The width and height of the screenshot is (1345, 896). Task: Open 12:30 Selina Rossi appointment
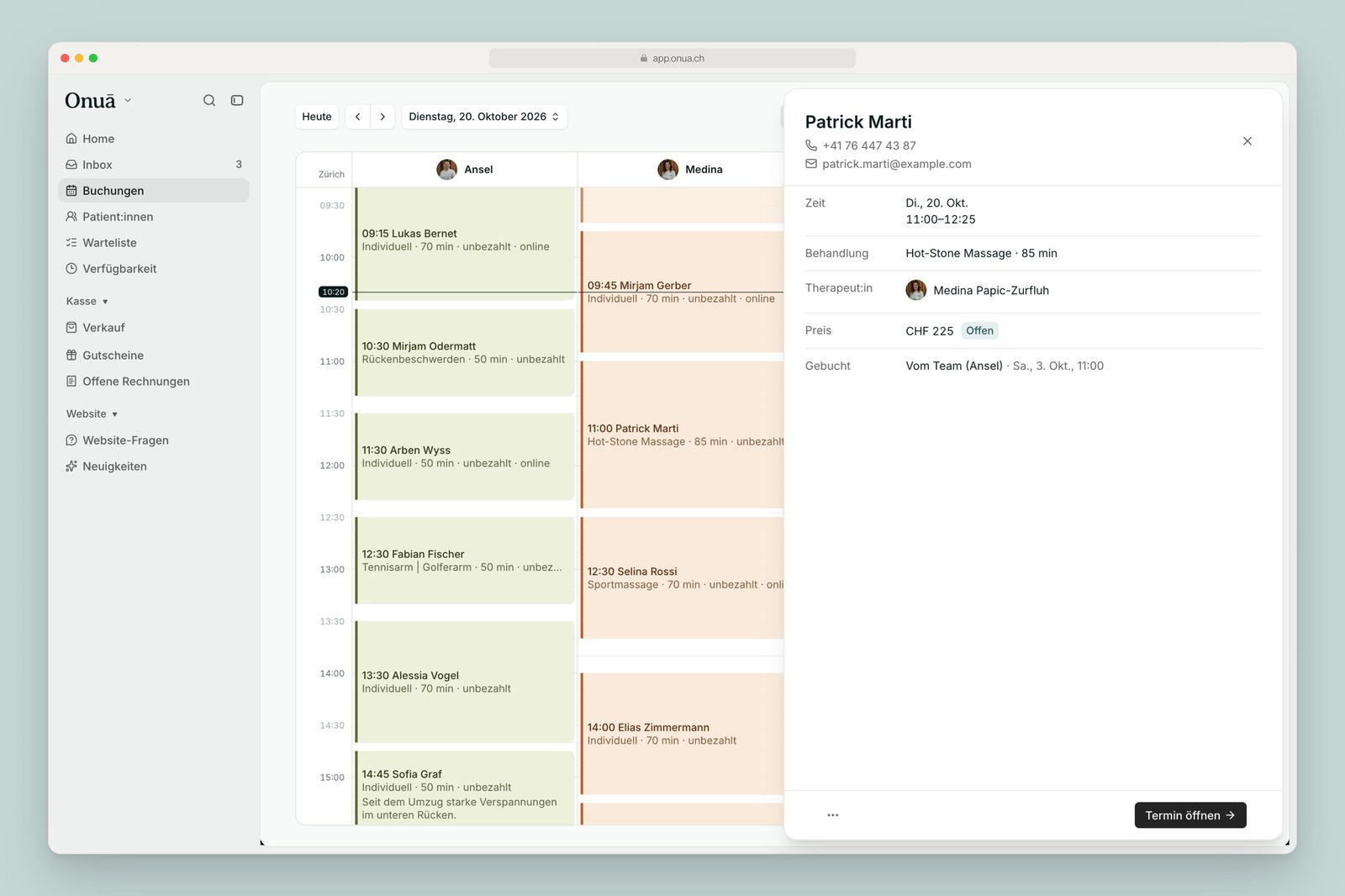682,577
